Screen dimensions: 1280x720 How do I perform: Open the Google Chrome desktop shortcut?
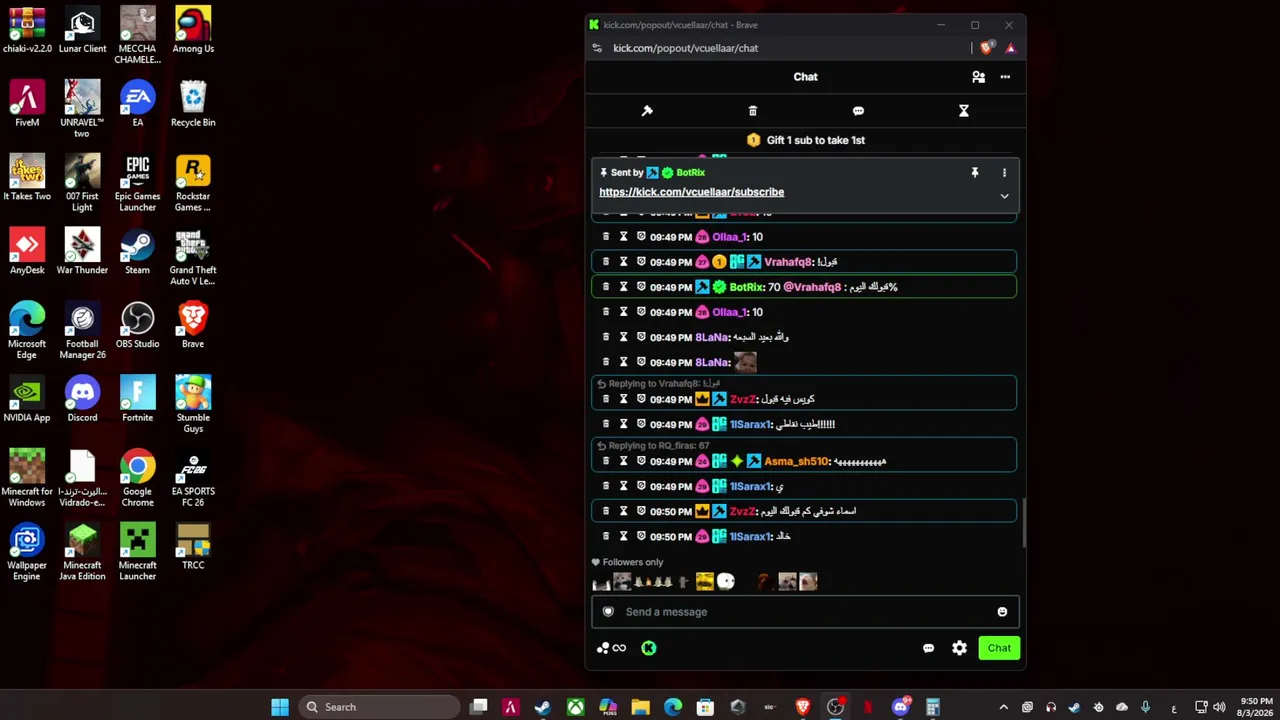(137, 479)
